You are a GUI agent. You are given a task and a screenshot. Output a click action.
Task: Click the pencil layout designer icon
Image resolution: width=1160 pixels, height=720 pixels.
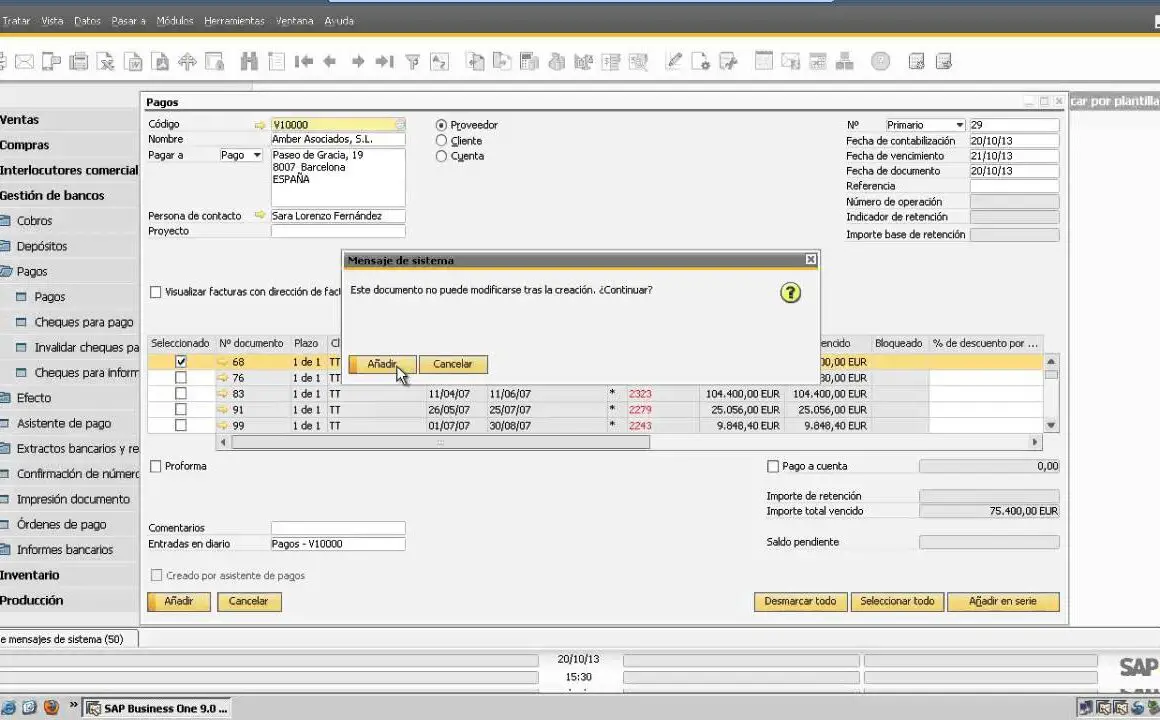click(x=673, y=61)
